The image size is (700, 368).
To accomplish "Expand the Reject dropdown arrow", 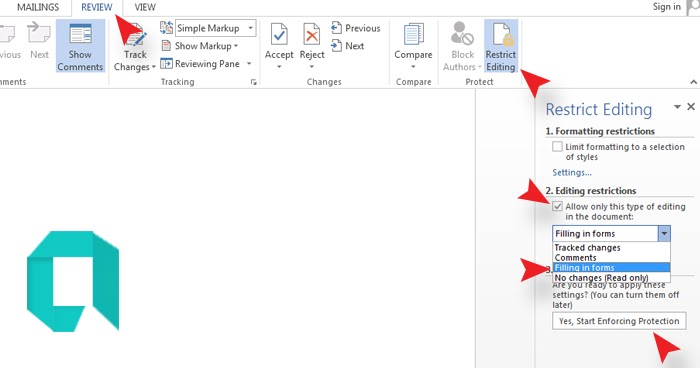I will [312, 67].
